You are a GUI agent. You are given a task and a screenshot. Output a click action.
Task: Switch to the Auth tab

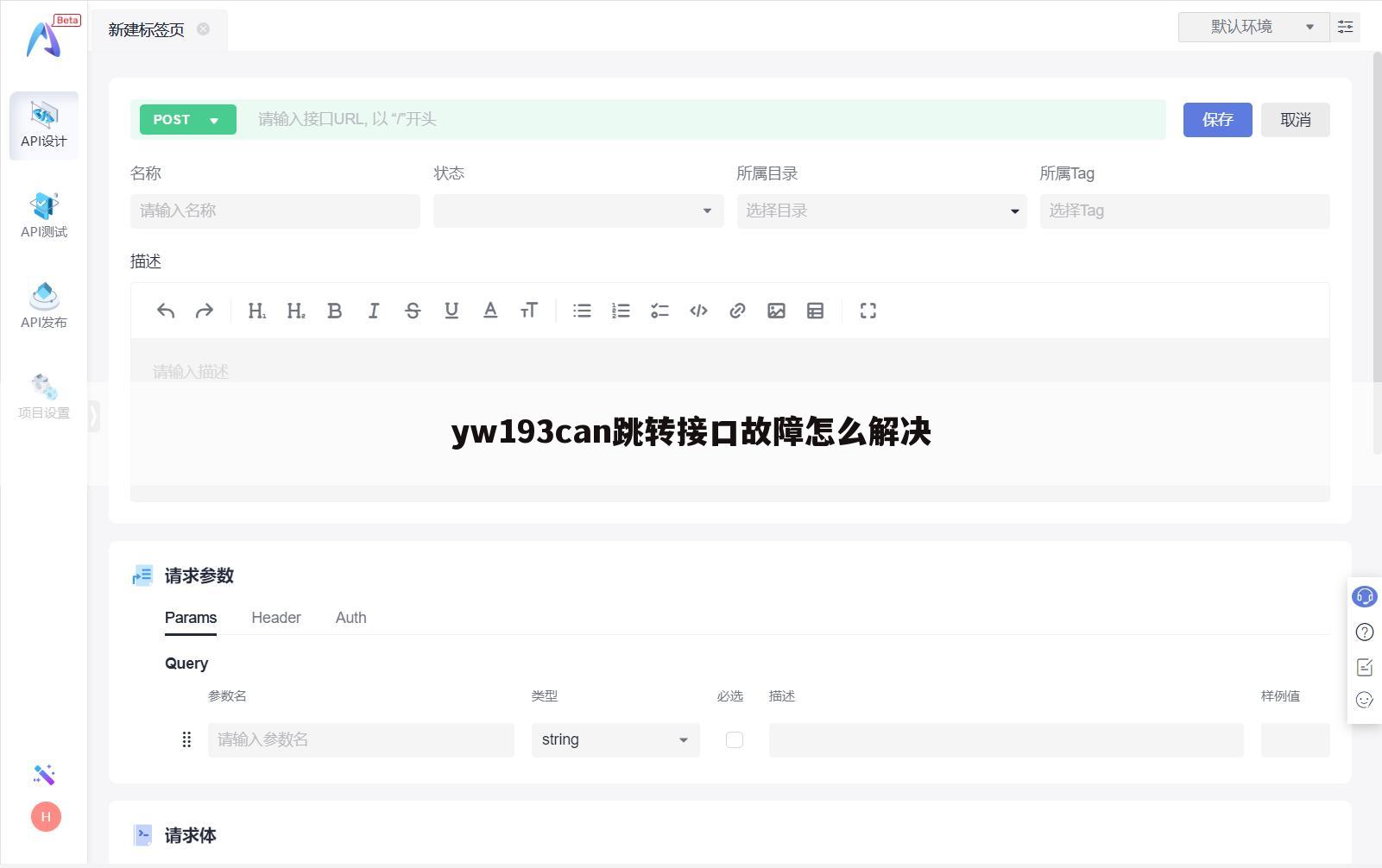click(x=351, y=618)
